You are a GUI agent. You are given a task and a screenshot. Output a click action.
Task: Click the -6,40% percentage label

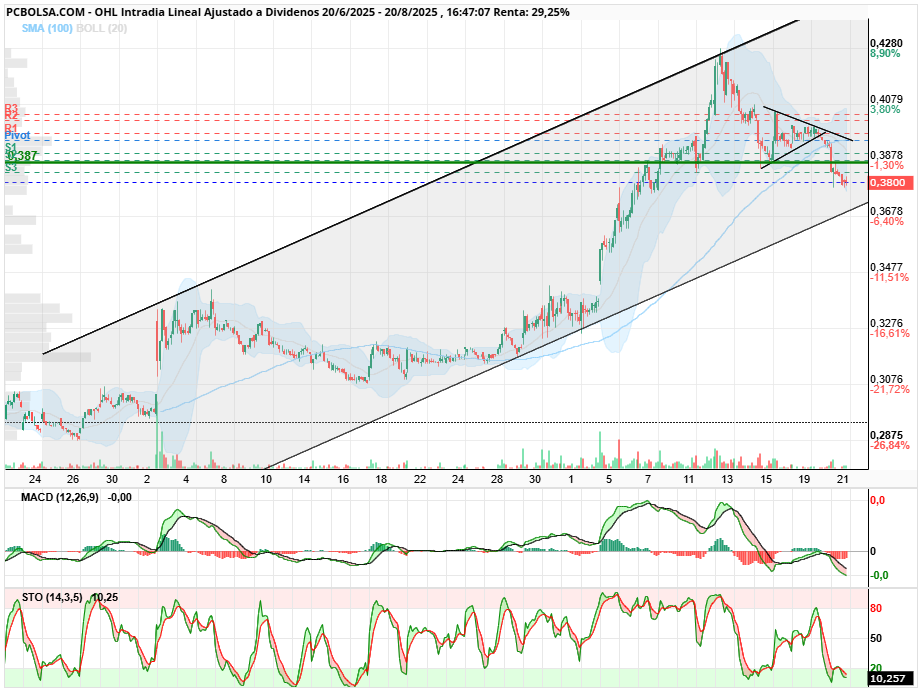[x=887, y=222]
